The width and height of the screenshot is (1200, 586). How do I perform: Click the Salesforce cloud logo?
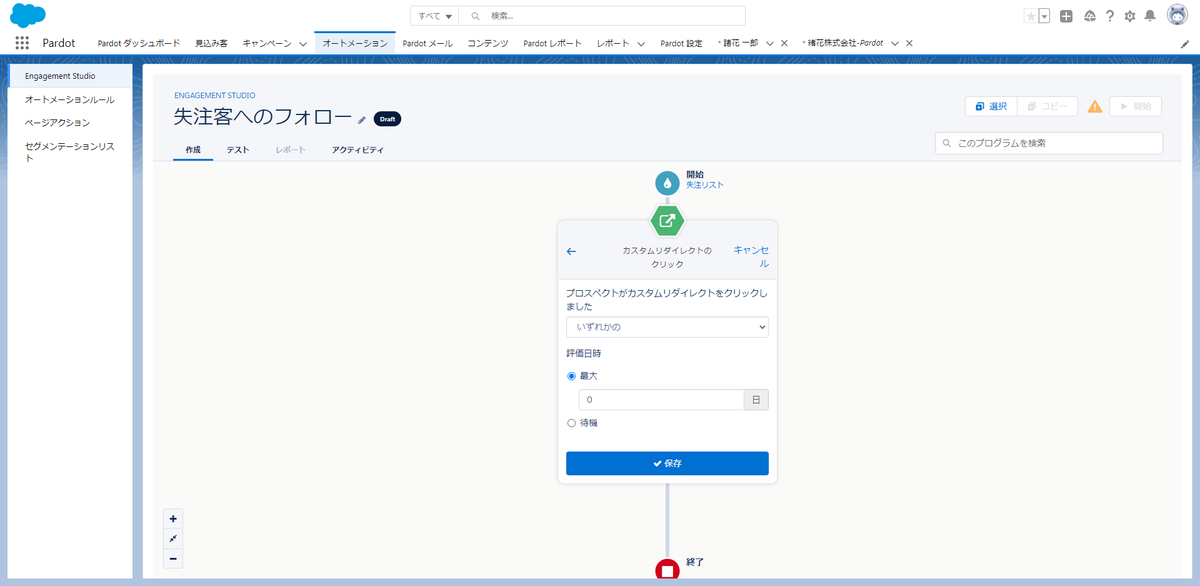pyautogui.click(x=30, y=16)
